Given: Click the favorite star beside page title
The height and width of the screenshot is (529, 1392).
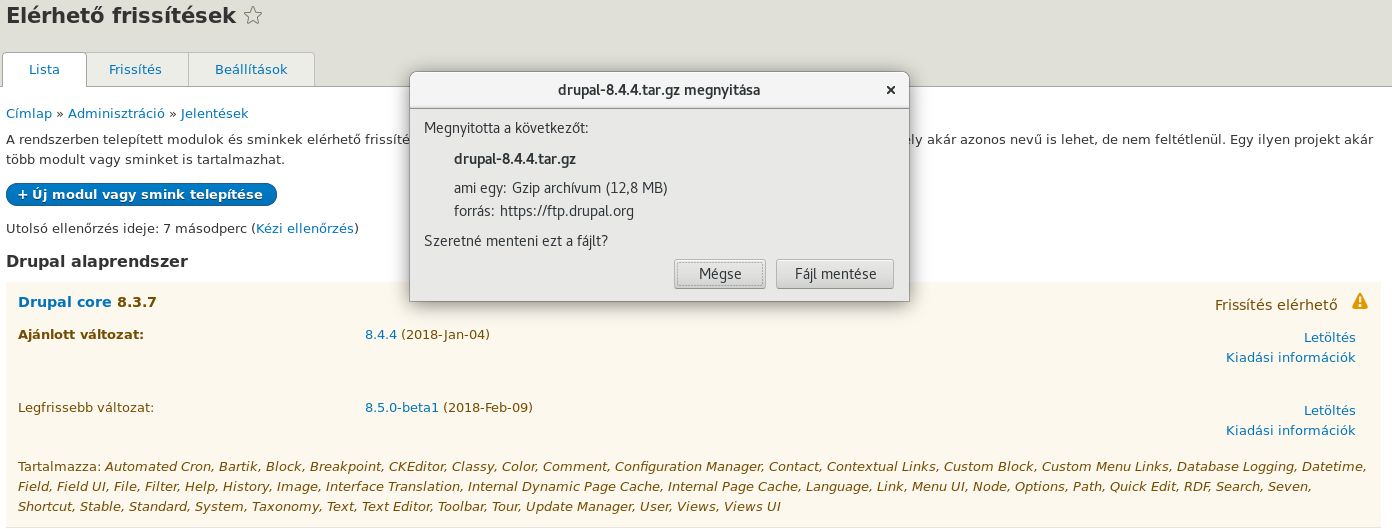Looking at the screenshot, I should point(254,15).
